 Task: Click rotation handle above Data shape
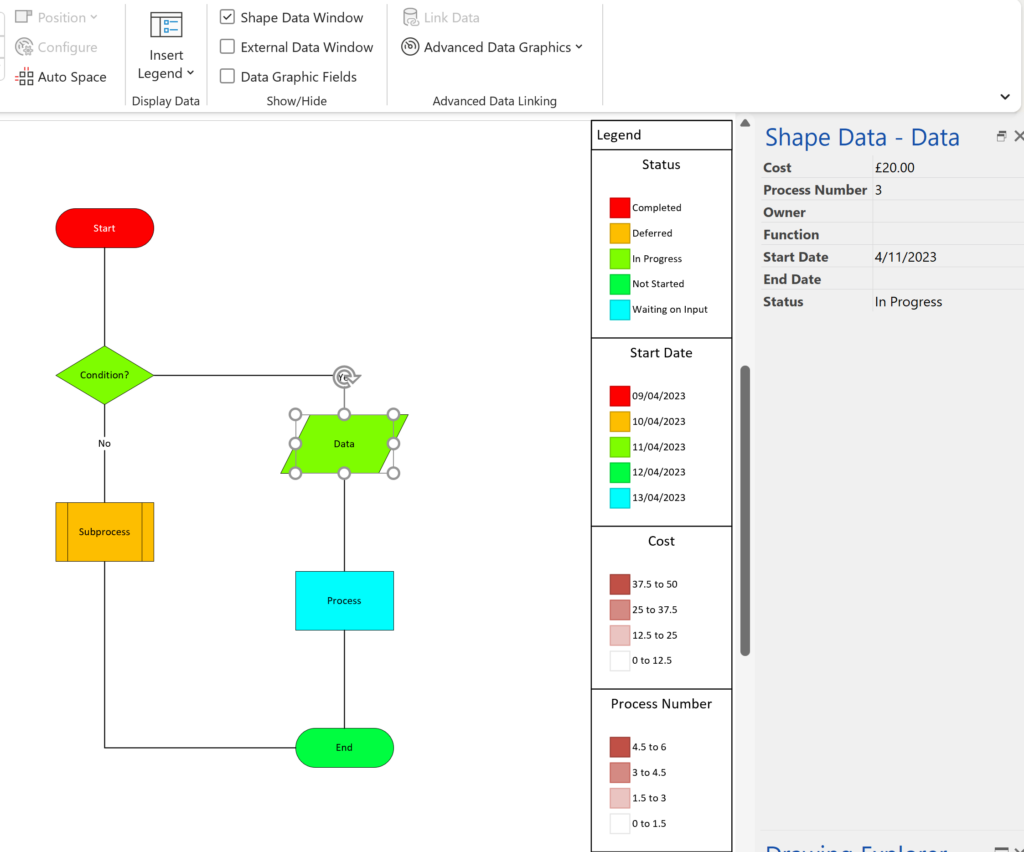tap(345, 377)
